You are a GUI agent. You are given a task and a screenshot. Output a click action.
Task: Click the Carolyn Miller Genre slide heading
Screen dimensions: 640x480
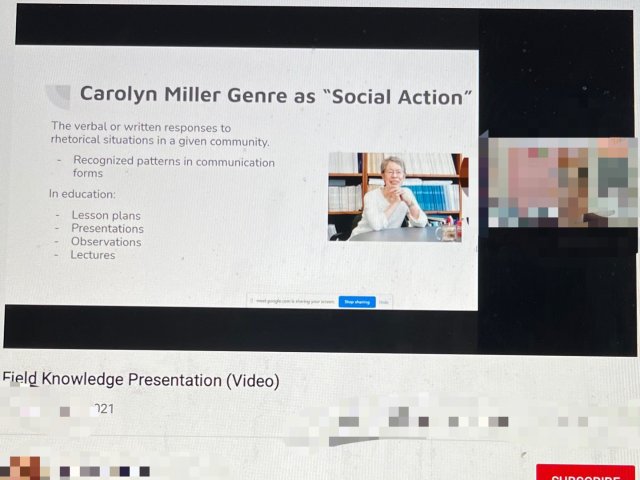pos(276,95)
